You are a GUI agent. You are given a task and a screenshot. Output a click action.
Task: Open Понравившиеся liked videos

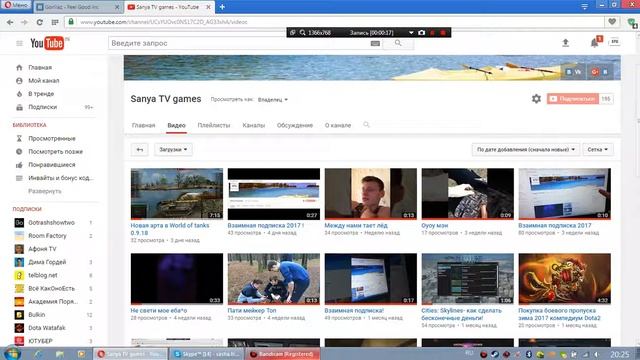pyautogui.click(x=51, y=164)
